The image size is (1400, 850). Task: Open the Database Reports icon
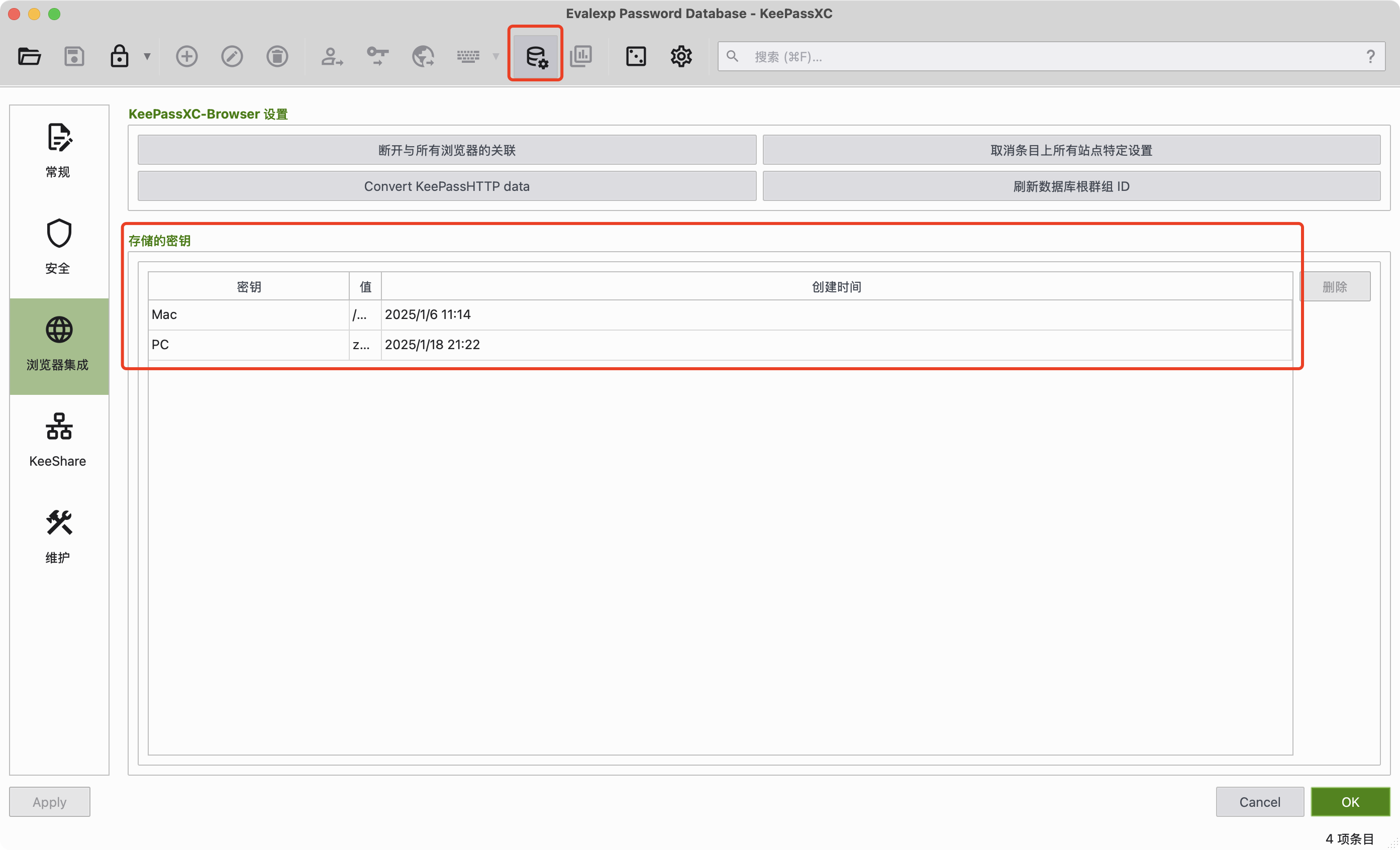click(581, 56)
